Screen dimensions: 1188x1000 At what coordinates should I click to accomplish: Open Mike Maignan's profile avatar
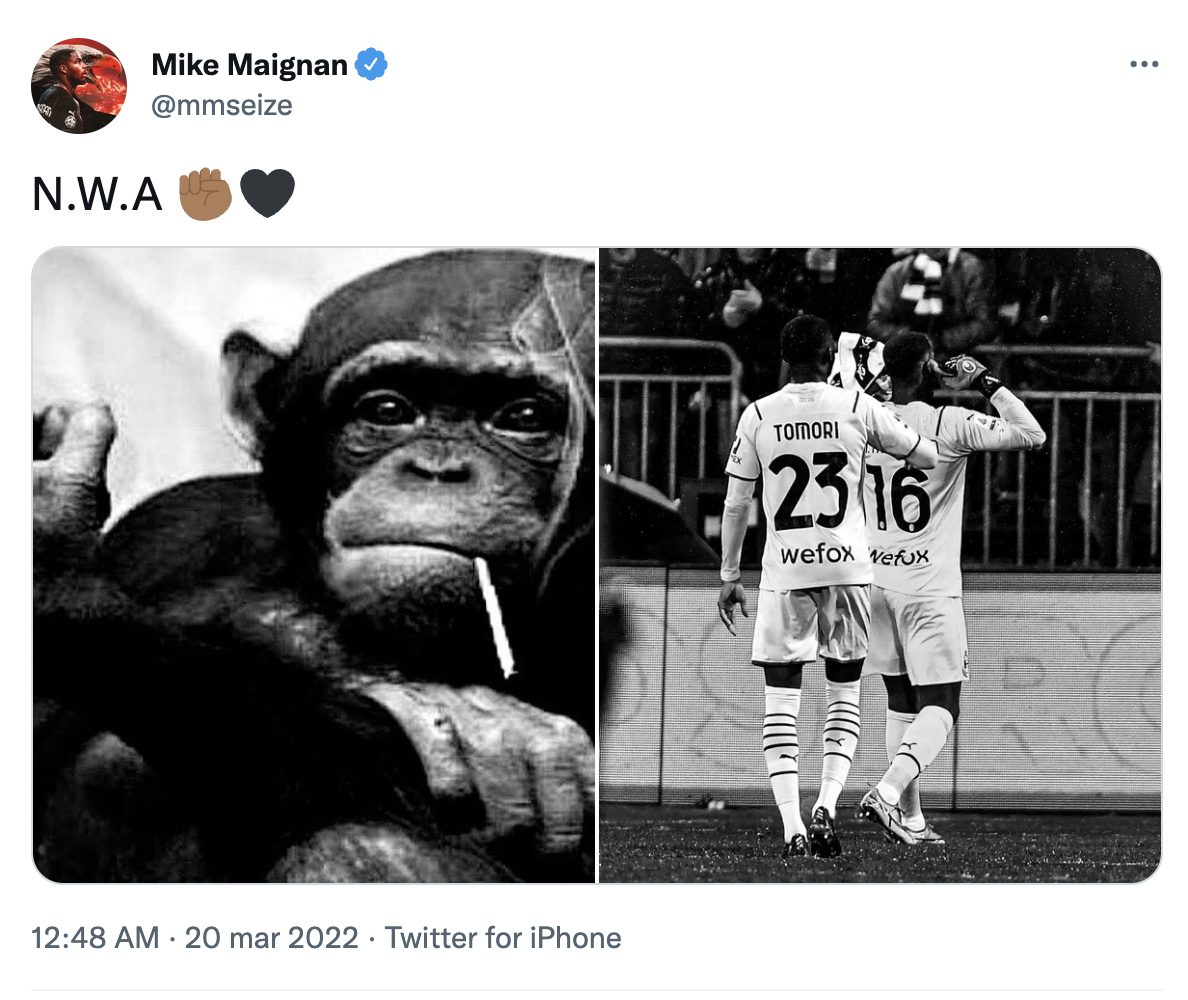[x=79, y=86]
